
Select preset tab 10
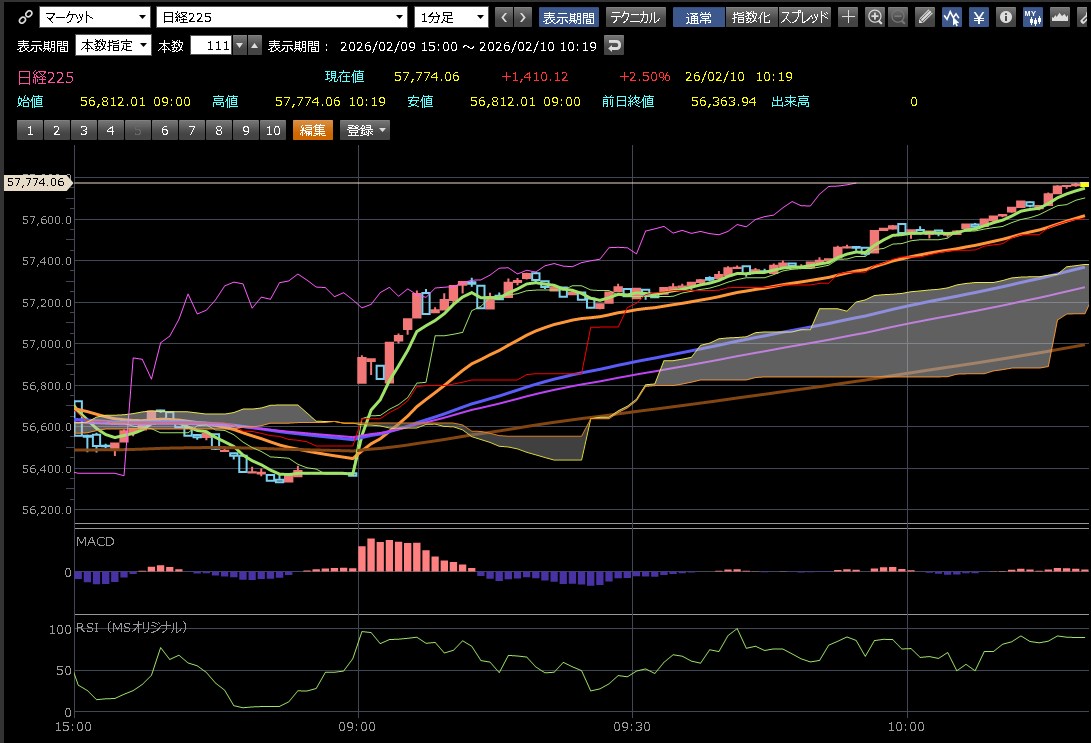pyautogui.click(x=271, y=130)
